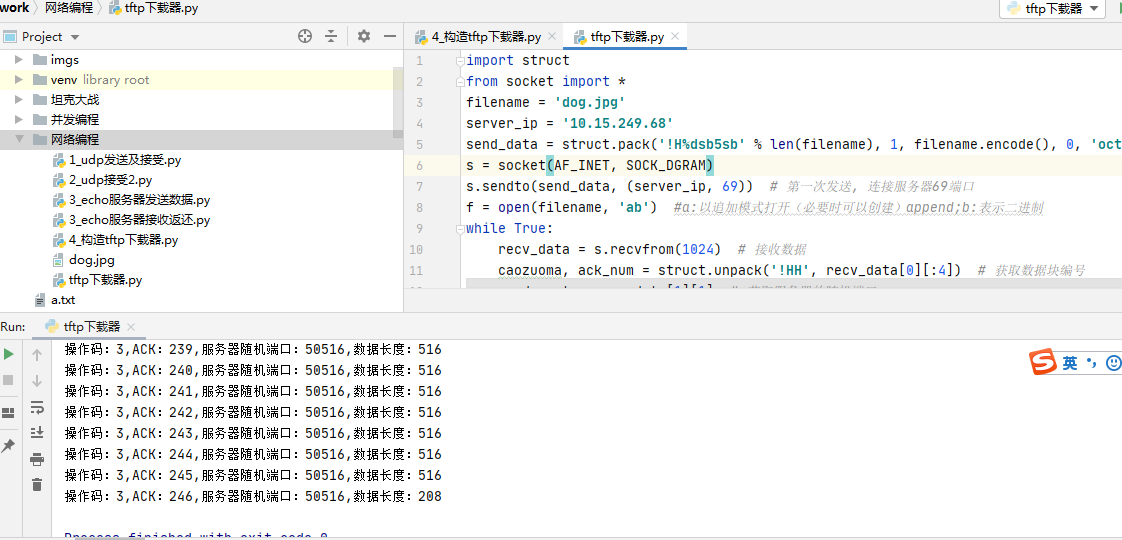The width and height of the screenshot is (1122, 540).
Task: Fold the while True block at line 9
Action: click(x=461, y=229)
